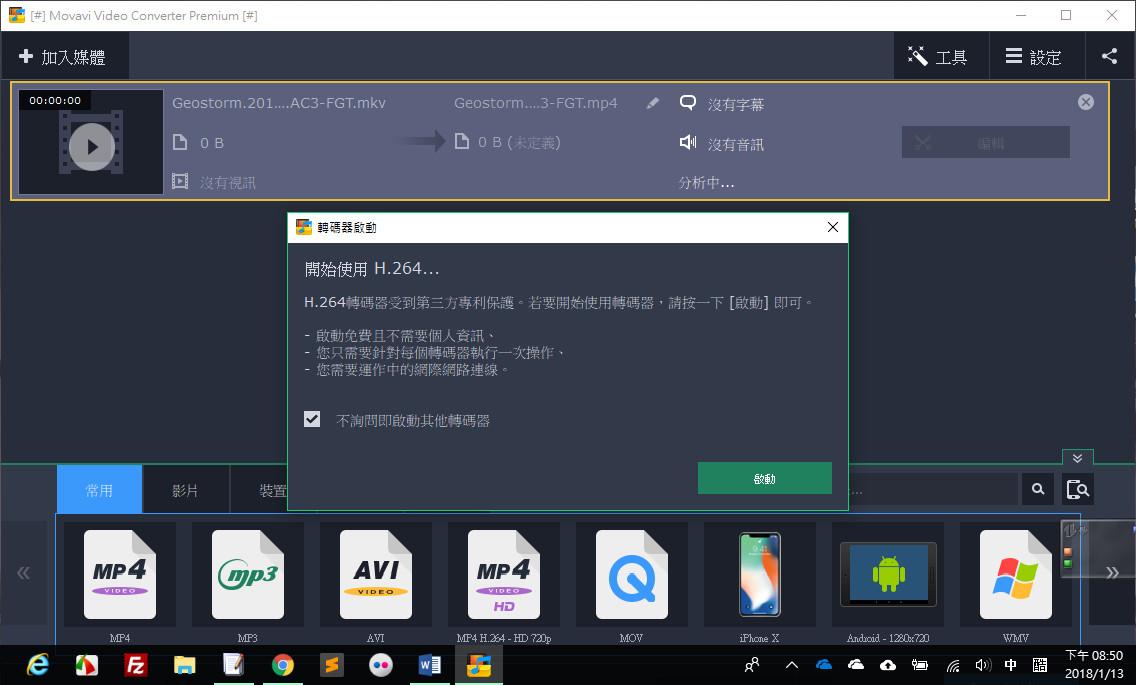The image size is (1136, 685).
Task: Open the 沒有音訊 audio track selector
Action: point(722,144)
